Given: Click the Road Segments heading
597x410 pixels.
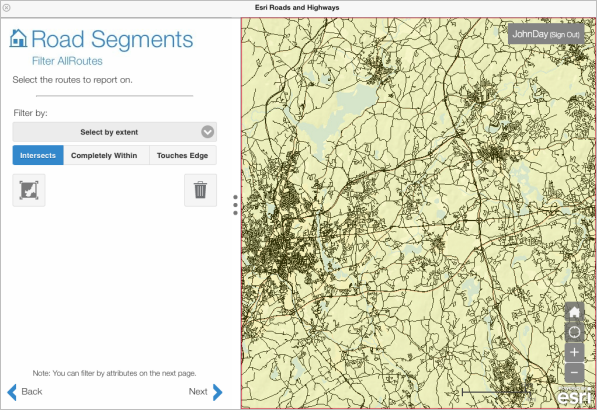Looking at the screenshot, I should click(x=112, y=39).
